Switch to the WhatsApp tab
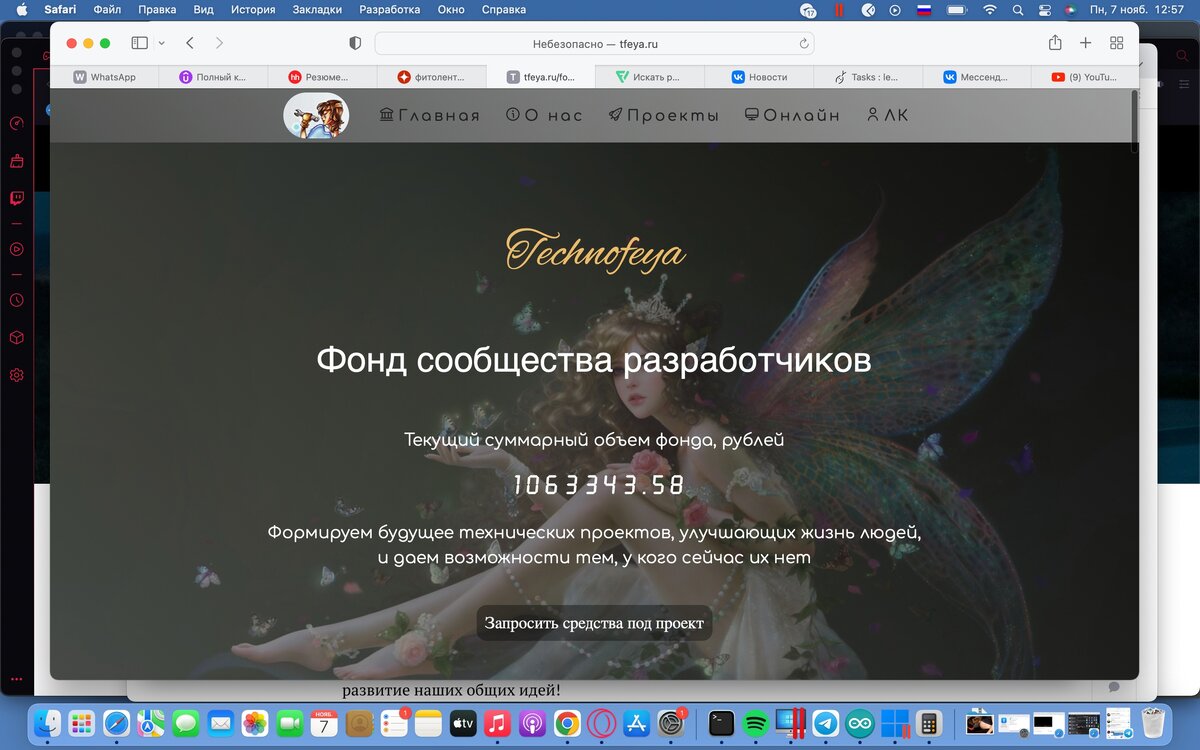Screen dimensions: 1200x750 tap(104, 77)
